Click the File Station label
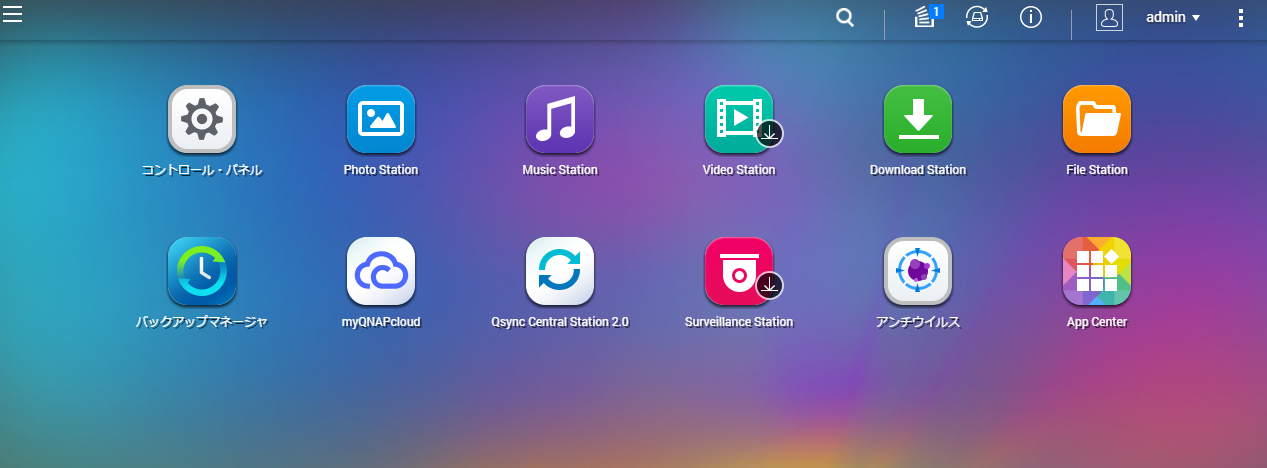 [1097, 170]
